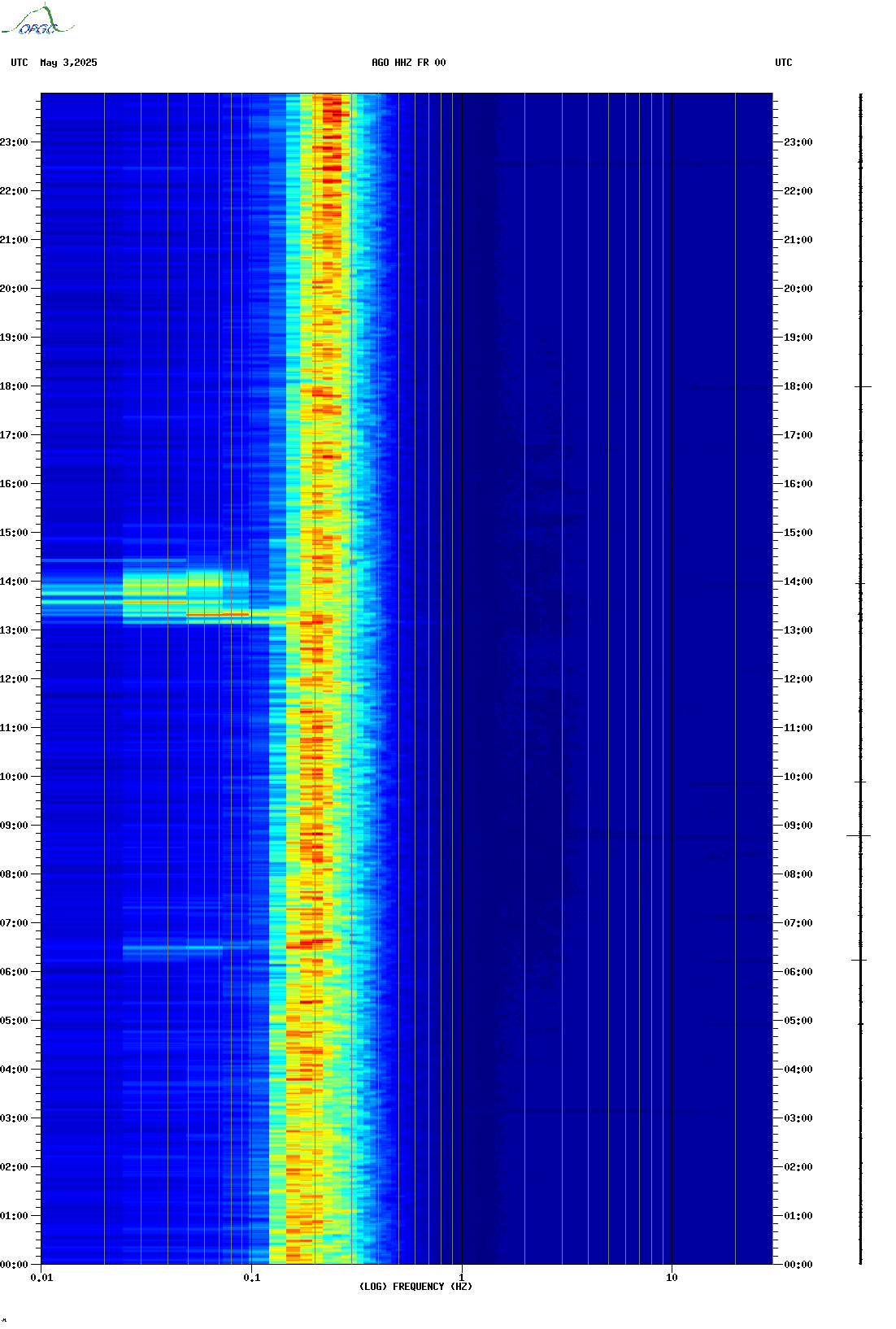Image resolution: width=896 pixels, height=1329 pixels.
Task: Click 04:00 on the right time axis
Action: 798,1070
